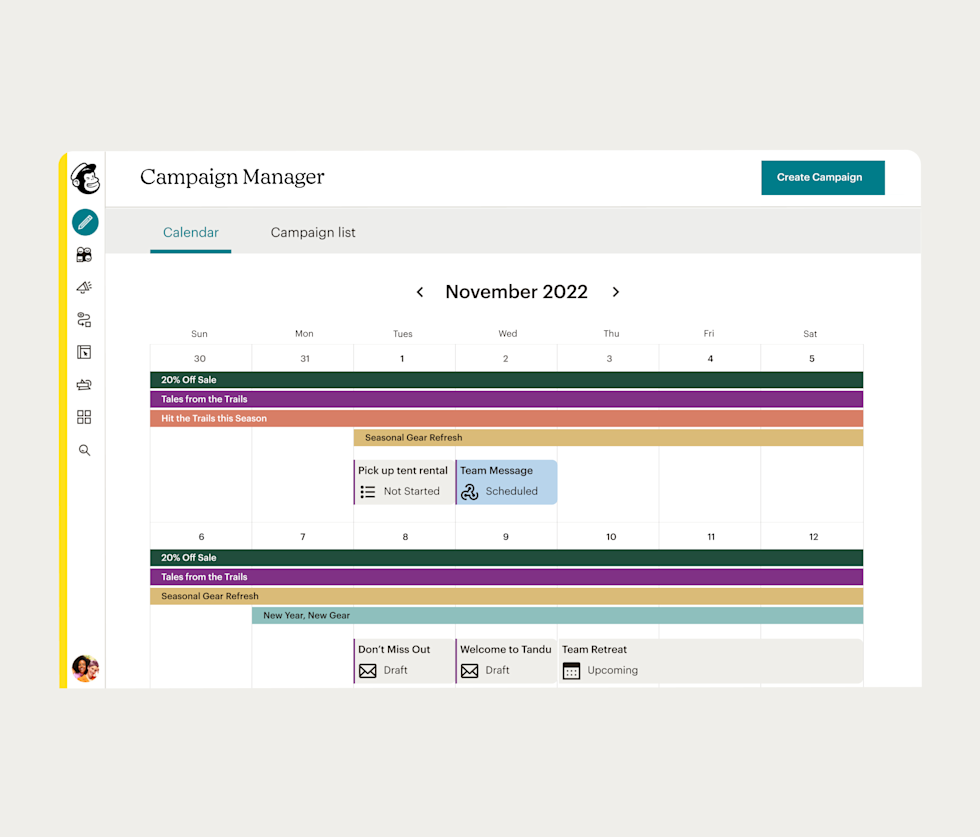Select the New Year, New Gear campaign bar
The height and width of the screenshot is (837, 980).
click(557, 616)
